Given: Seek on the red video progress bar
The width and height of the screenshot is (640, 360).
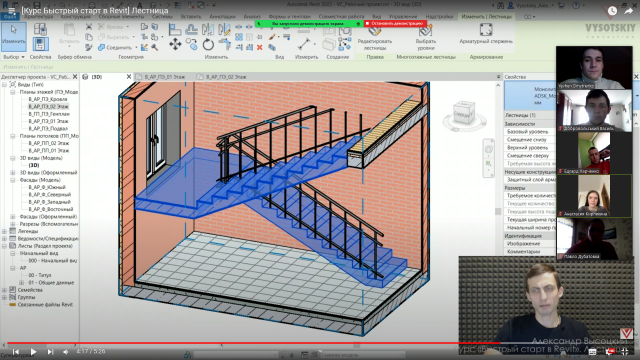Looking at the screenshot, I should (253, 343).
